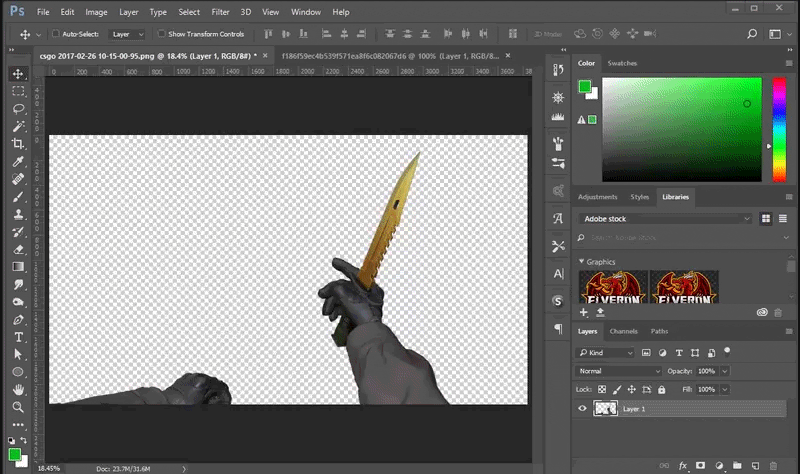Open the Adjustments panel tab
This screenshot has height=474, width=800.
pos(597,197)
